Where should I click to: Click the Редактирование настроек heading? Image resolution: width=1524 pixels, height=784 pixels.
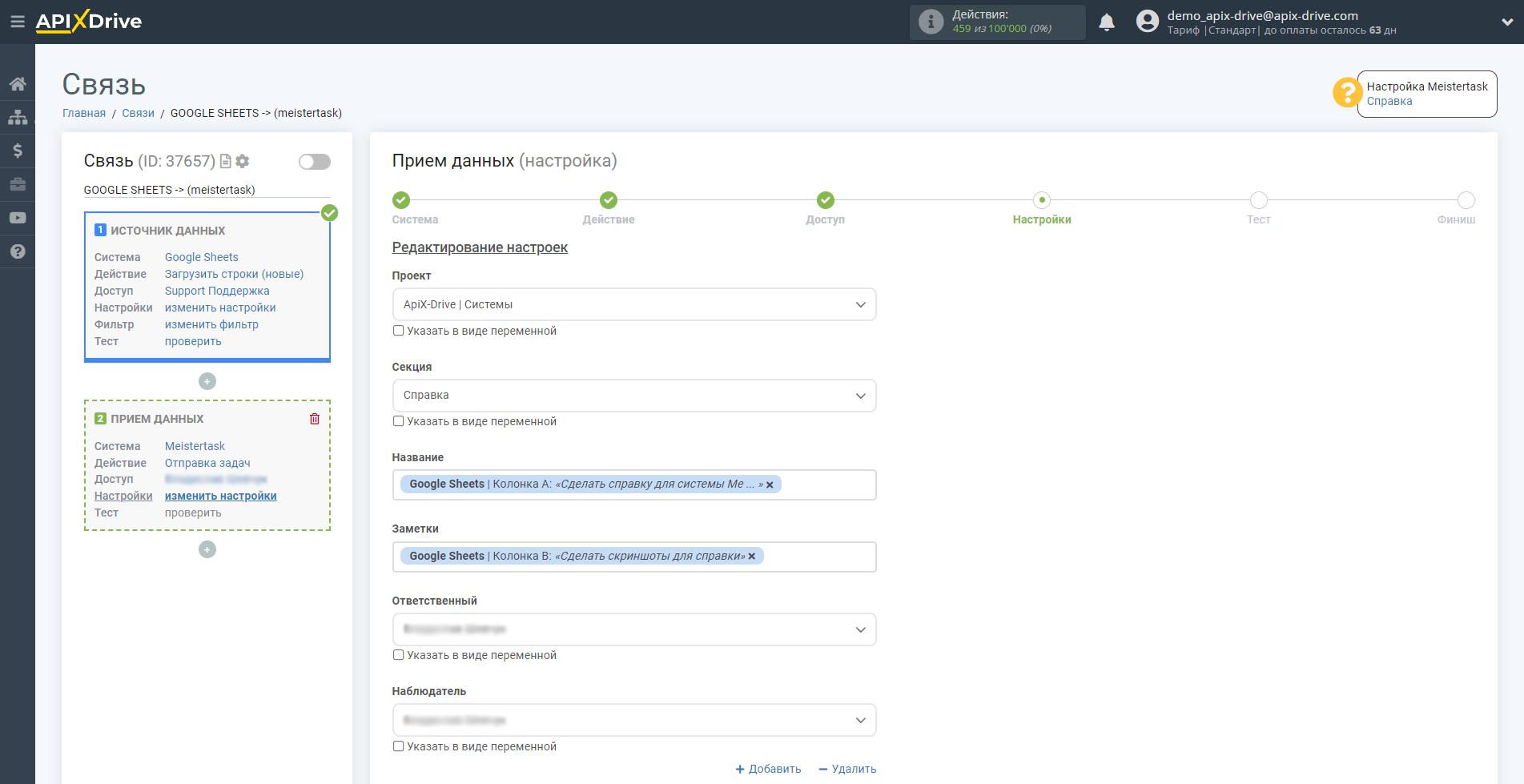[480, 247]
